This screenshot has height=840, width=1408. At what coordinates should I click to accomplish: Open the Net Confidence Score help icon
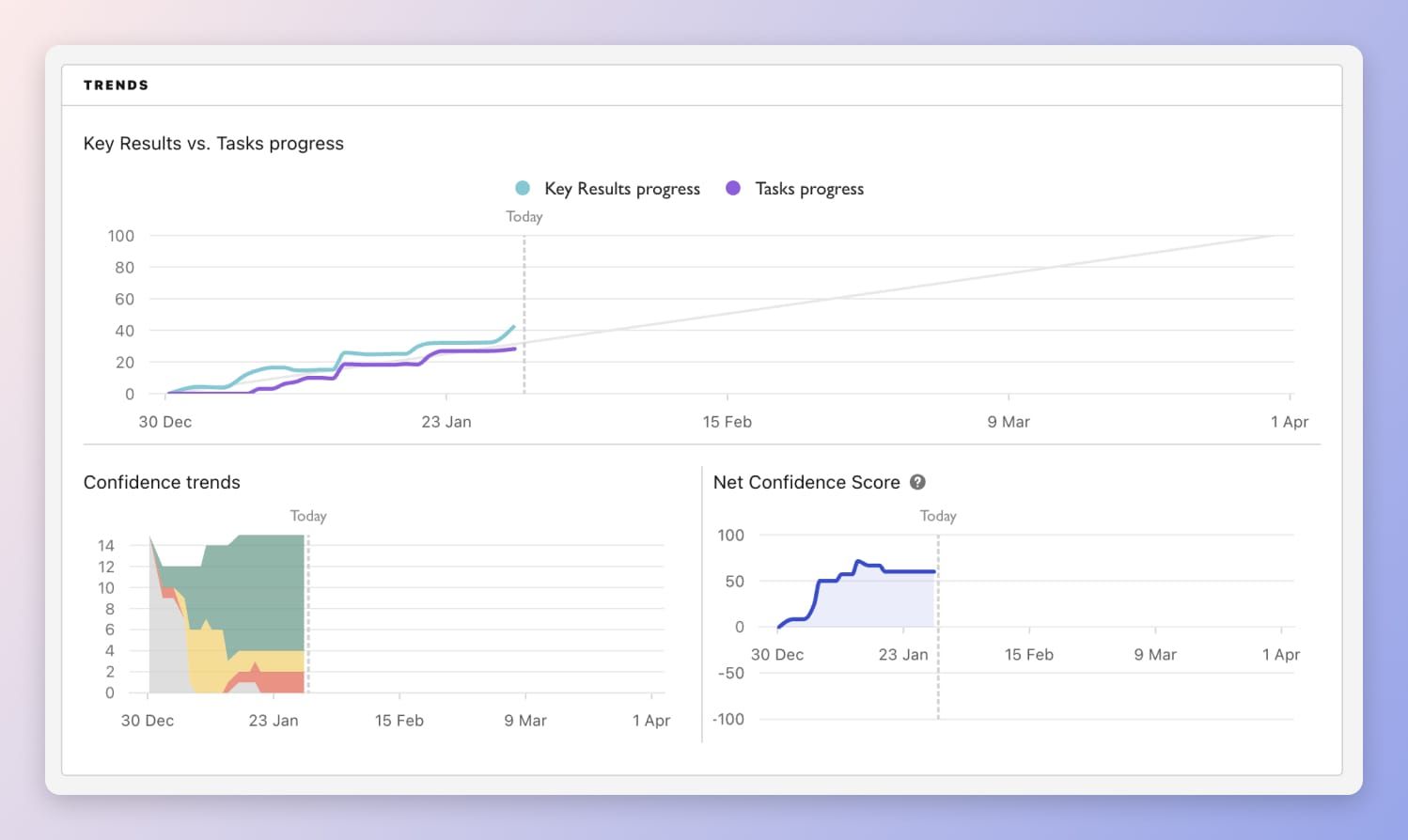coord(917,482)
